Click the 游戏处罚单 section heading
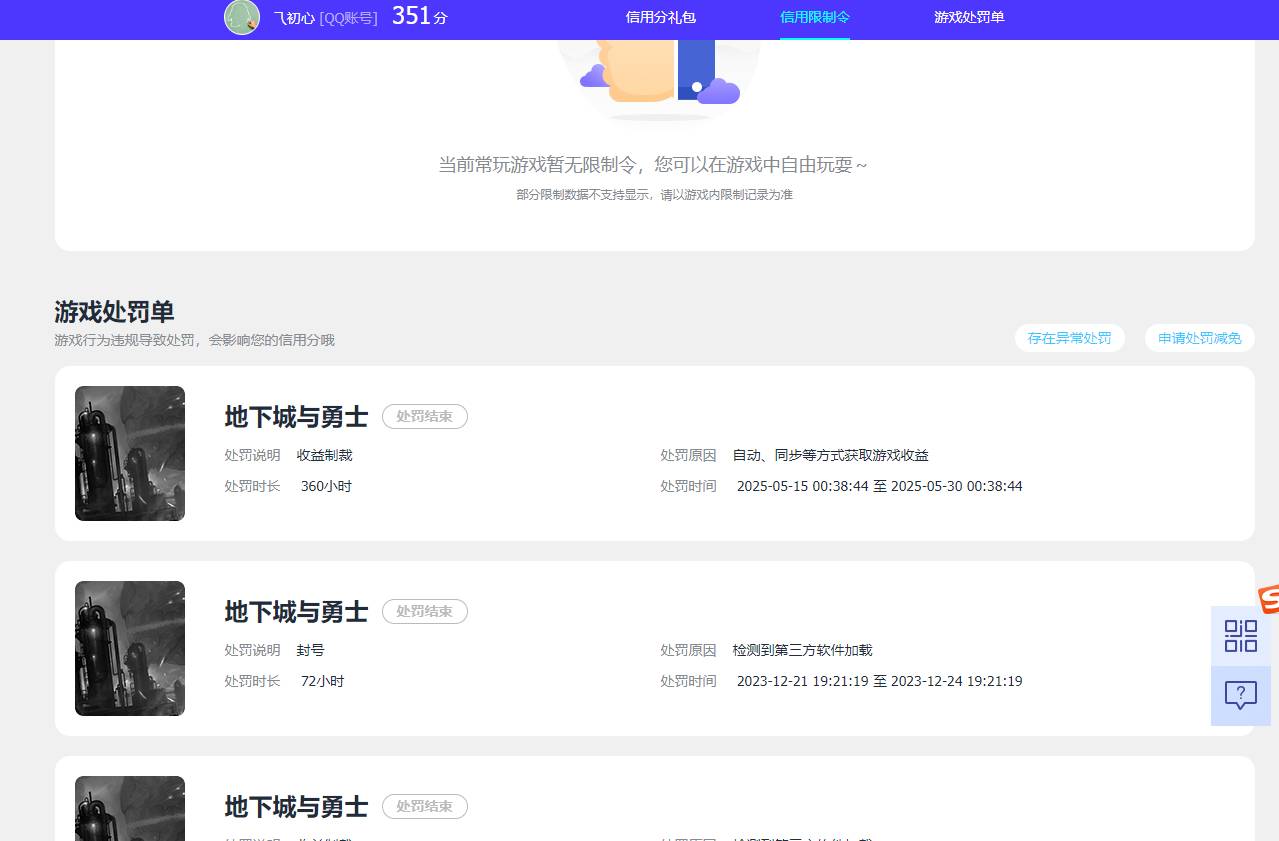The width and height of the screenshot is (1279, 841). [113, 312]
